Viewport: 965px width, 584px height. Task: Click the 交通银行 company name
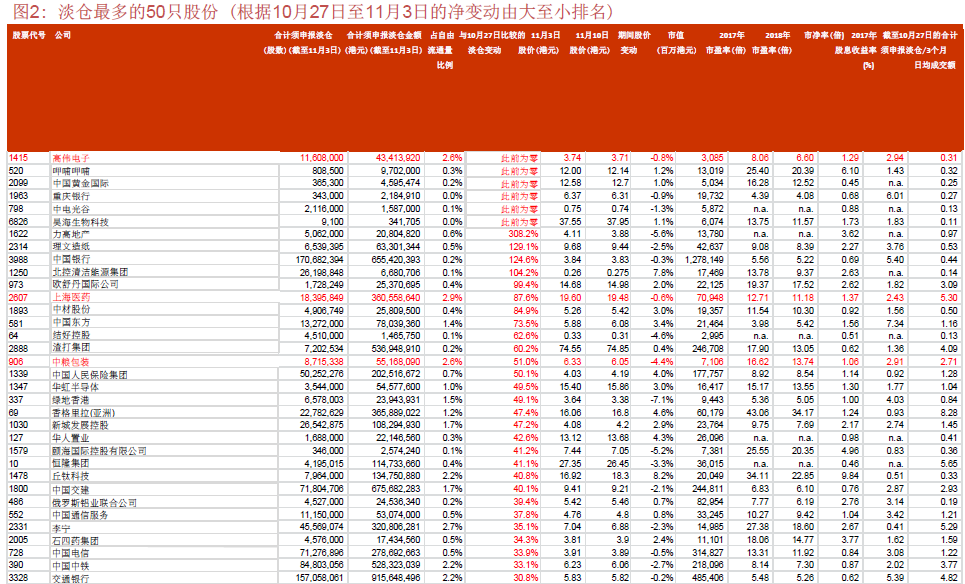71,578
